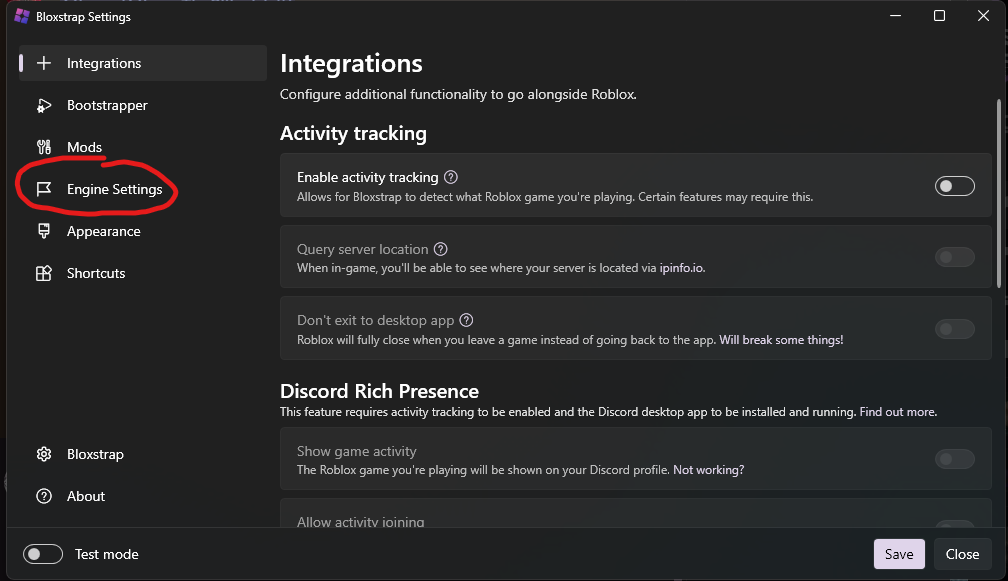Screen dimensions: 1008x581
Task: Click the Bootstrapper sidebar icon
Action: coord(43,105)
